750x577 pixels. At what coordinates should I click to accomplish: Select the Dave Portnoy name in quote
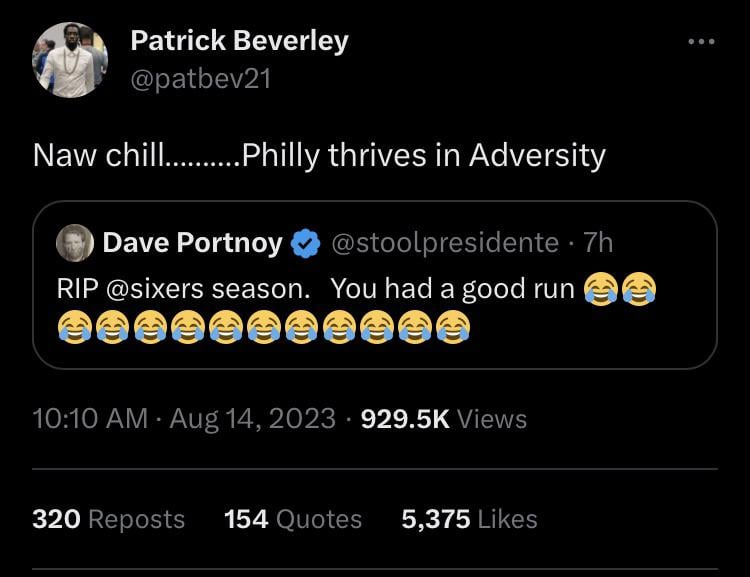click(x=194, y=243)
